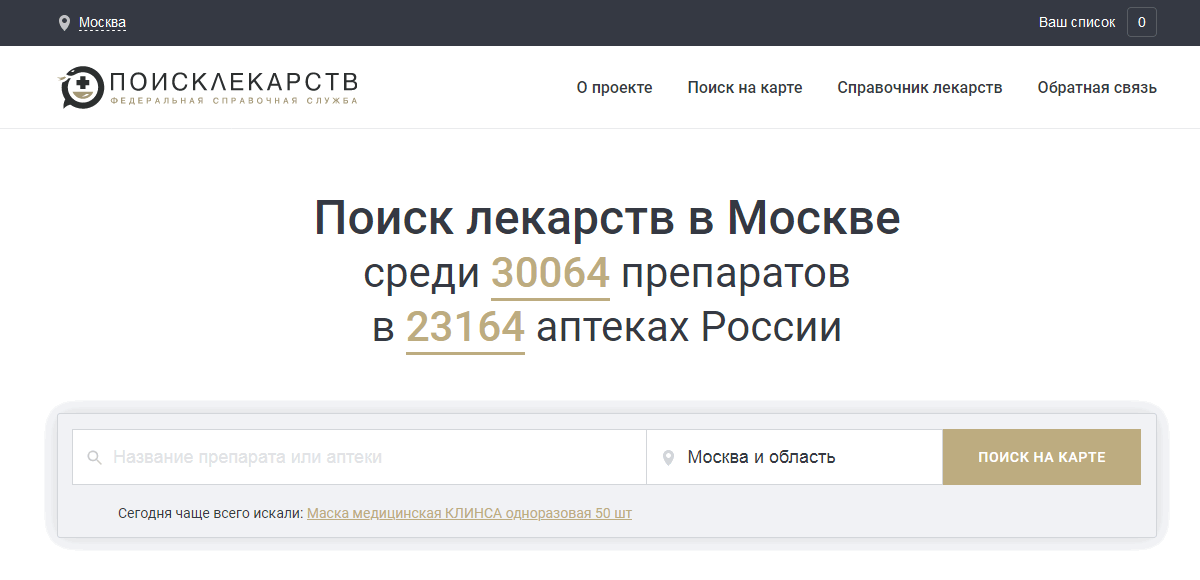Open the Ваш список label

pos(1077,22)
